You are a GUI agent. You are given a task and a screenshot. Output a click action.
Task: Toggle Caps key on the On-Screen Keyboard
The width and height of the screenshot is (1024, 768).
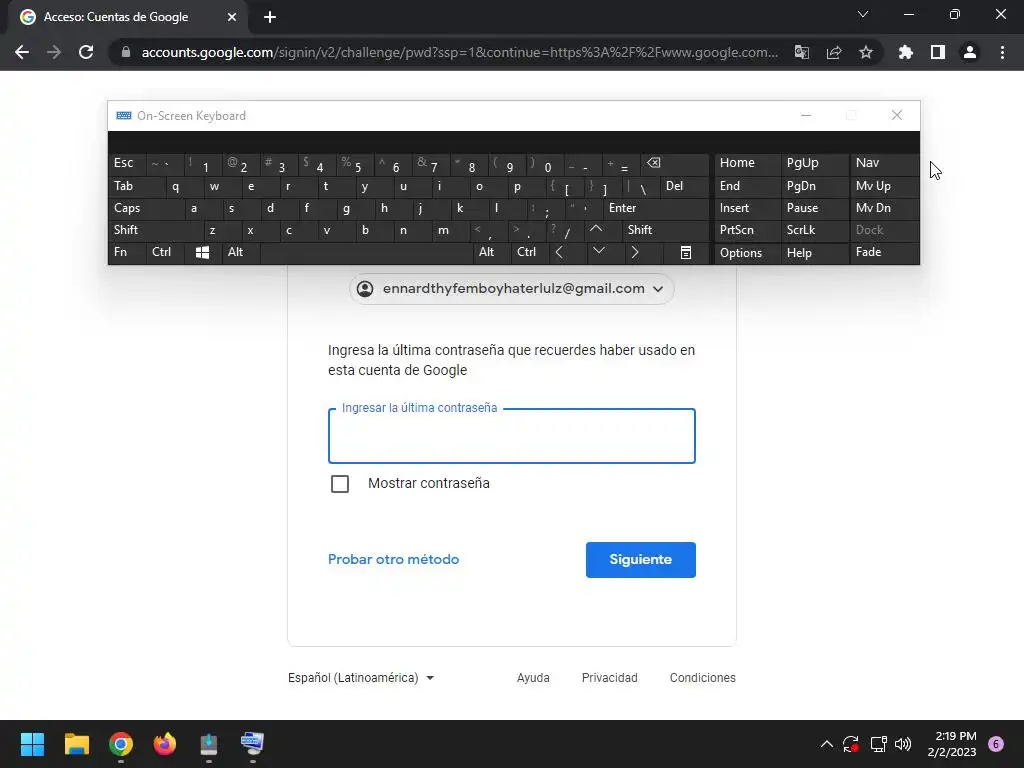point(146,208)
